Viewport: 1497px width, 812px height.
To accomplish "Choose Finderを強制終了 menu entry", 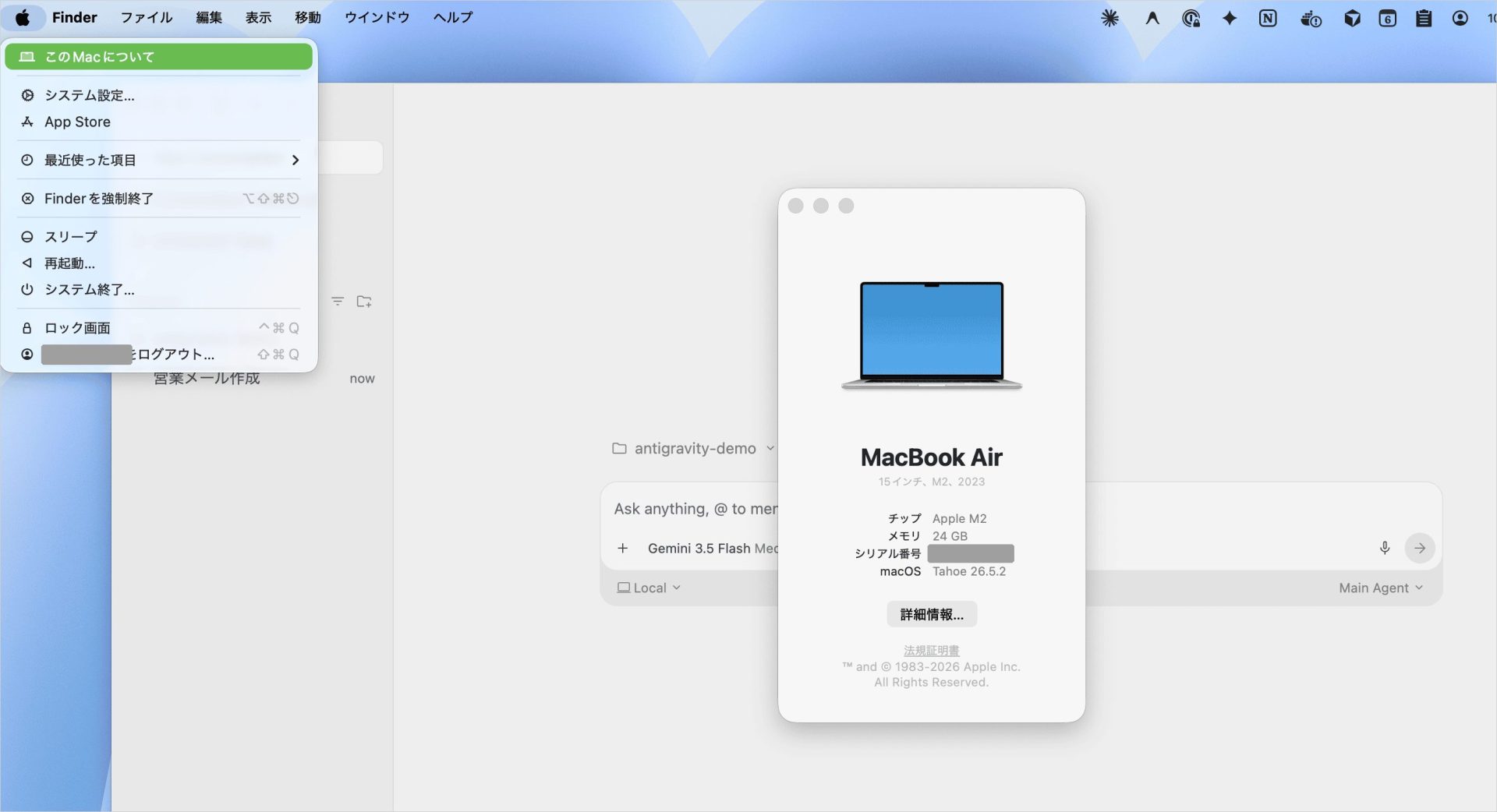I will tap(158, 199).
